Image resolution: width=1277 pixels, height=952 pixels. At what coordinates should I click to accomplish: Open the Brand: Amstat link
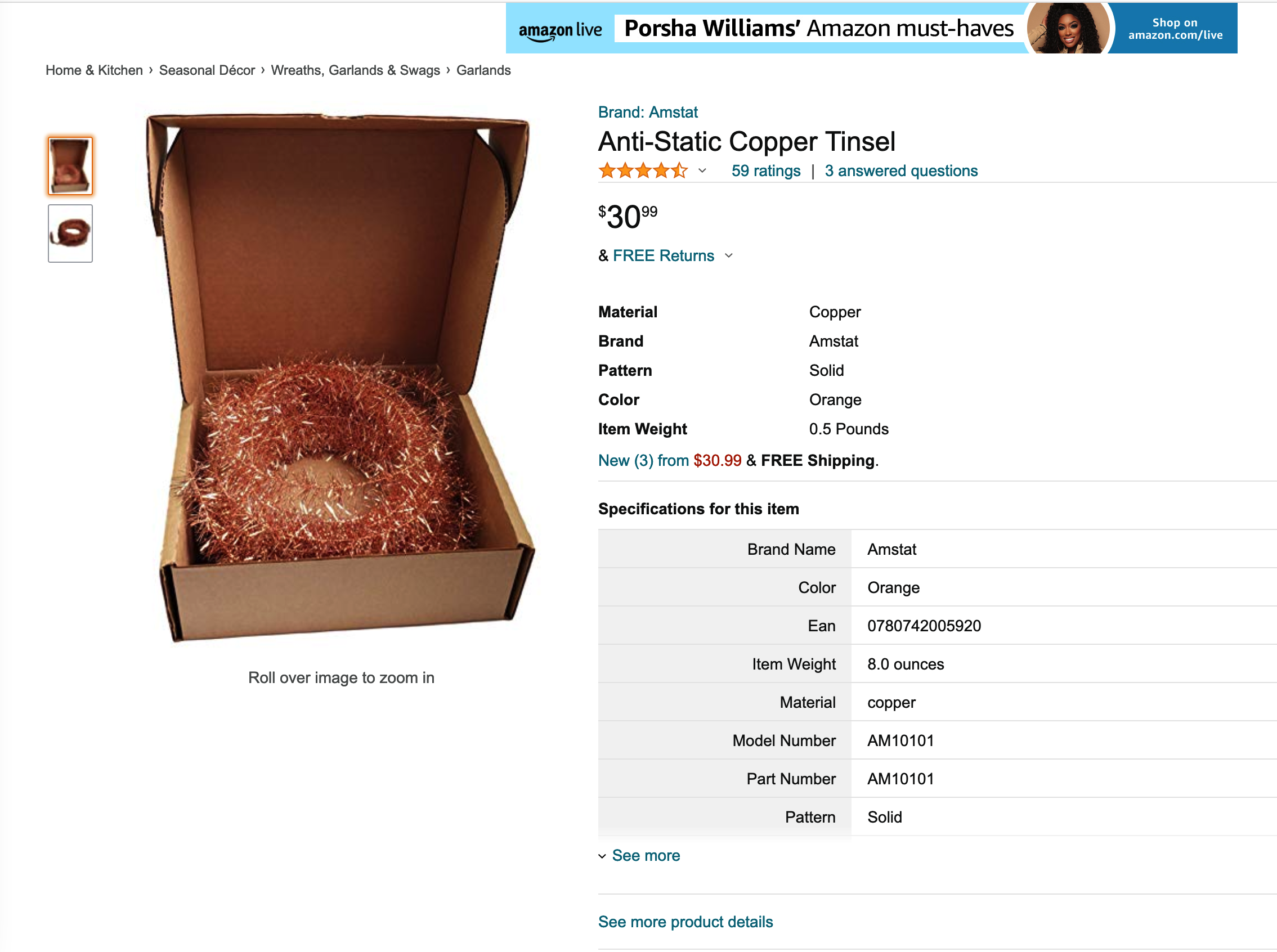(648, 112)
